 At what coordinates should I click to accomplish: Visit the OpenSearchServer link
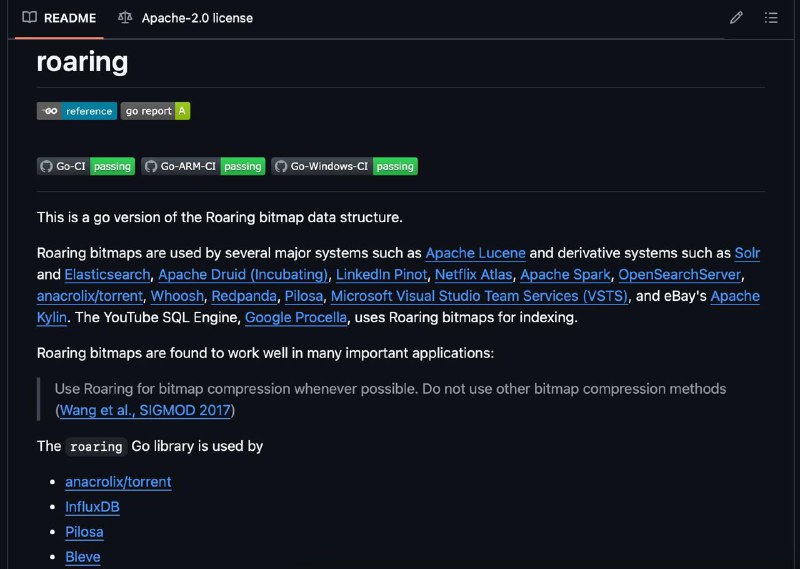(680, 275)
